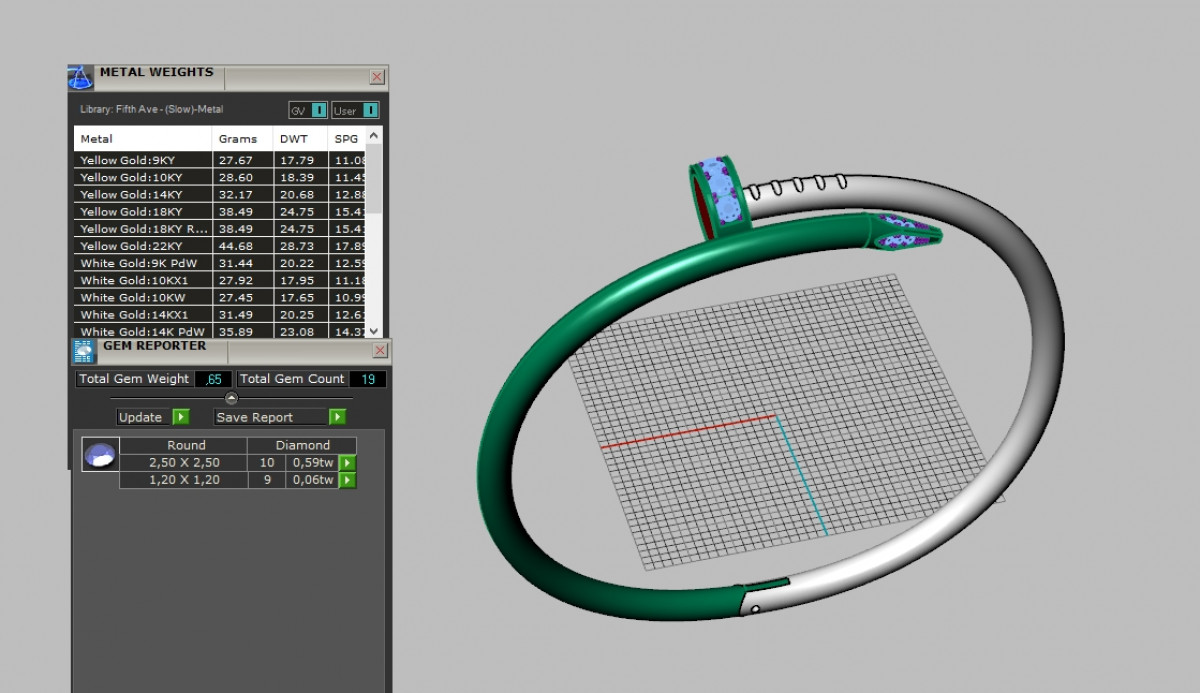Image resolution: width=1200 pixels, height=693 pixels.
Task: Collapse the gem totals section arrow
Action: click(x=232, y=398)
